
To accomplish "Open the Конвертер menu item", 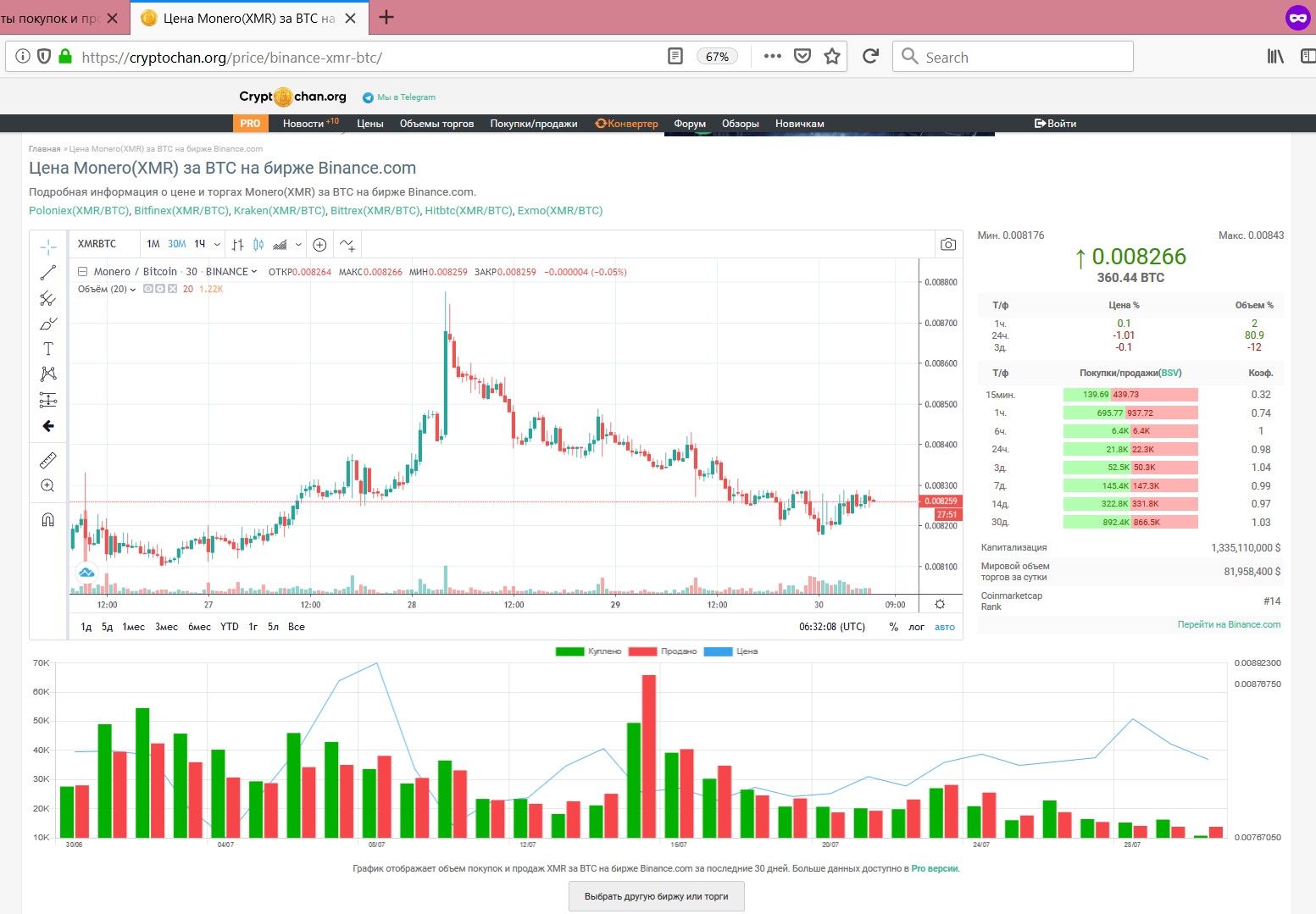I will (x=626, y=124).
